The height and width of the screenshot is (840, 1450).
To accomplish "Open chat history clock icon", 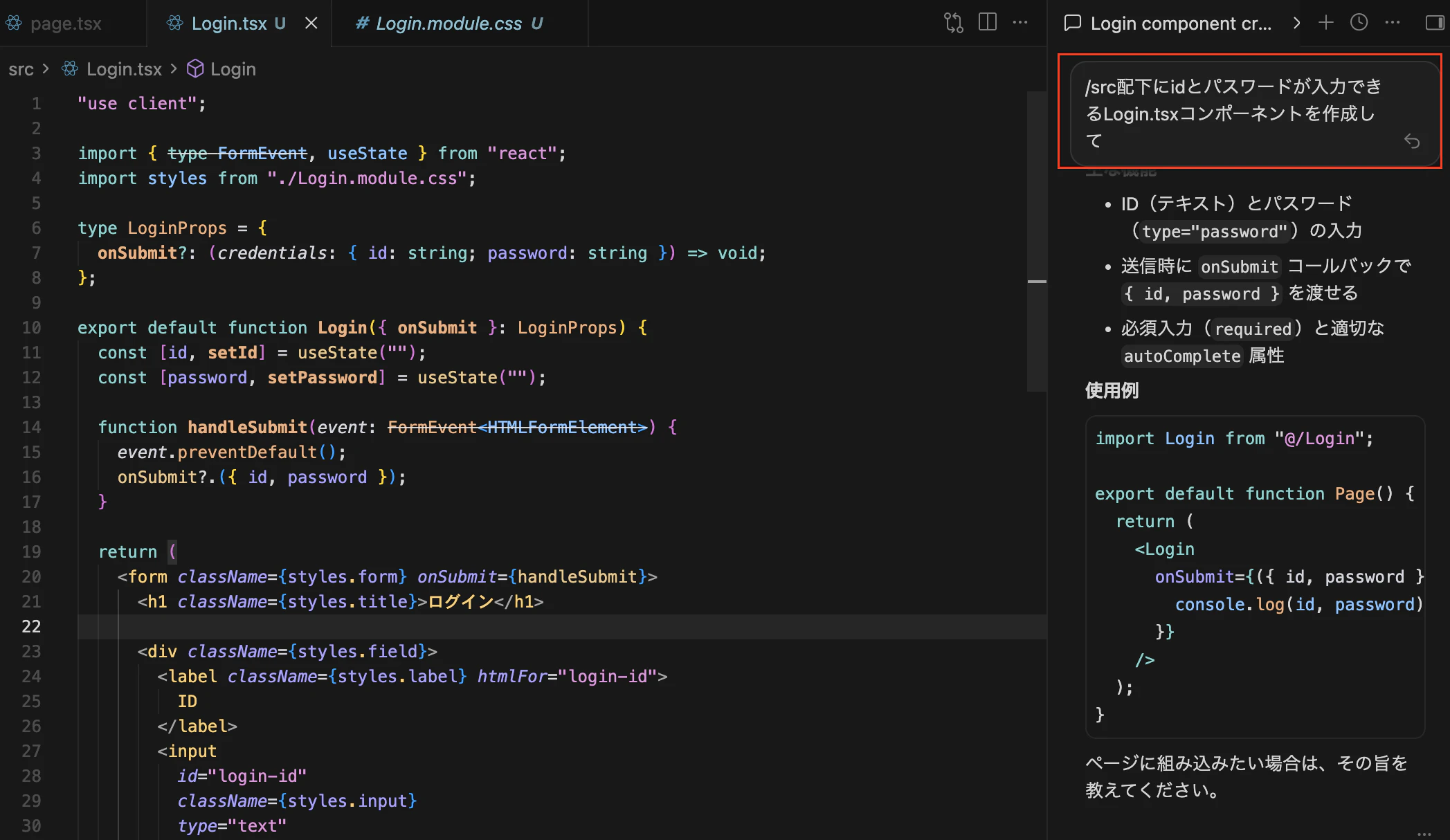I will point(1359,23).
